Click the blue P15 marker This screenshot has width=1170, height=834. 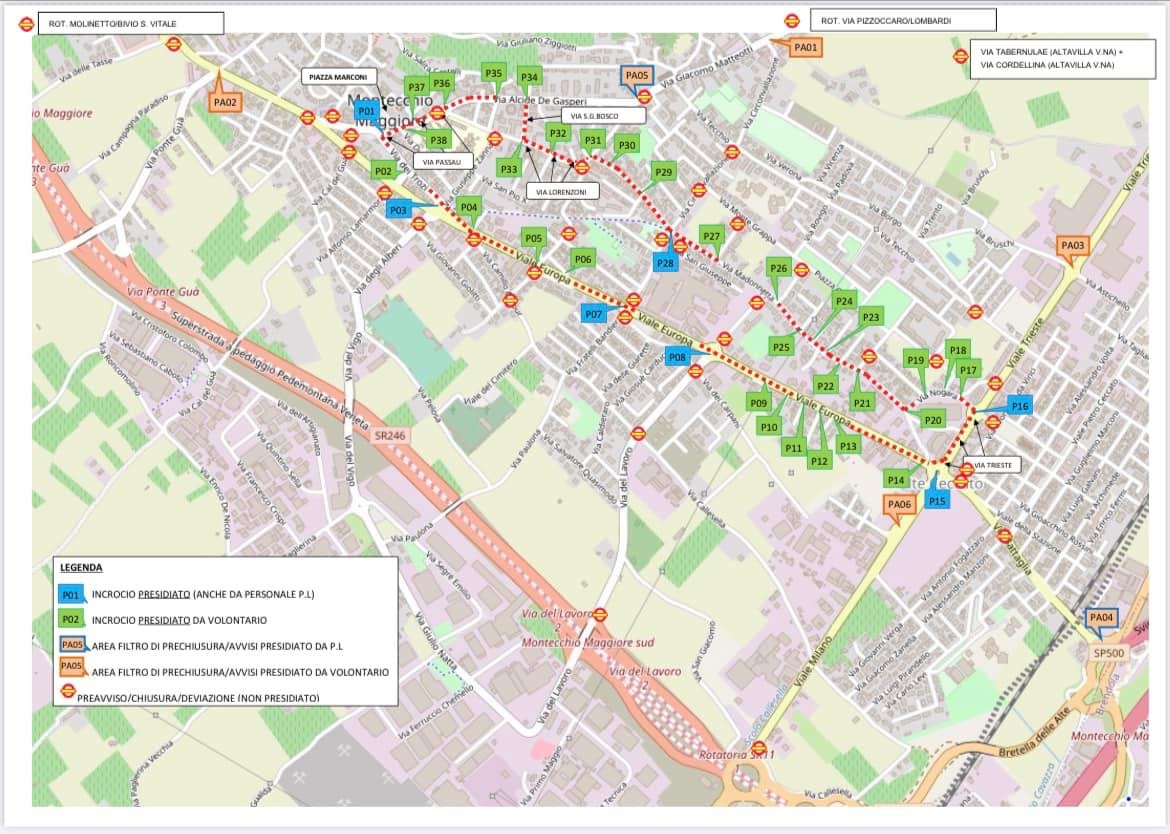[x=937, y=501]
